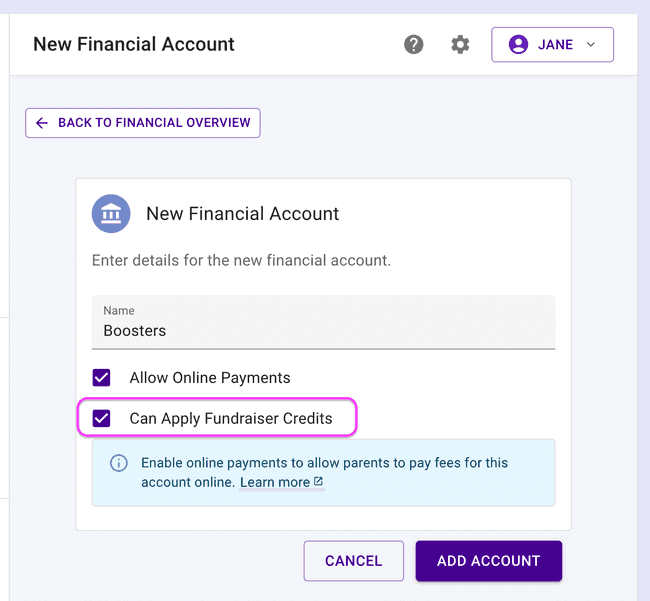Image resolution: width=650 pixels, height=601 pixels.
Task: Click the back arrow icon
Action: pyautogui.click(x=42, y=123)
